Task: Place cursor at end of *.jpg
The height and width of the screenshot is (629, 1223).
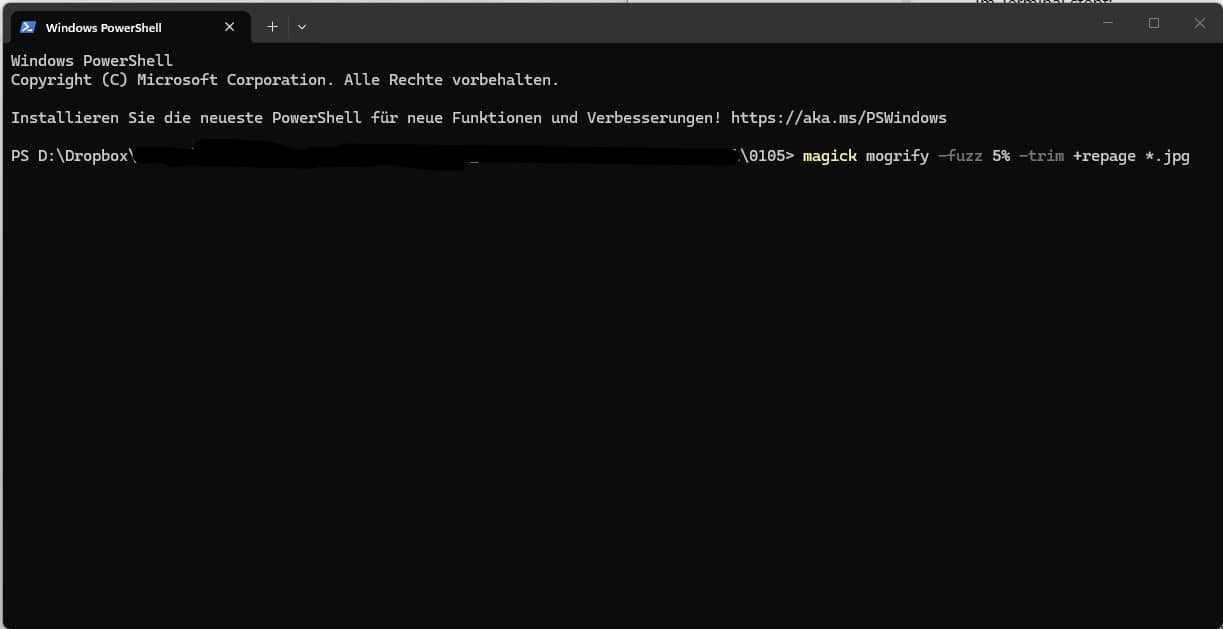Action: tap(1190, 156)
